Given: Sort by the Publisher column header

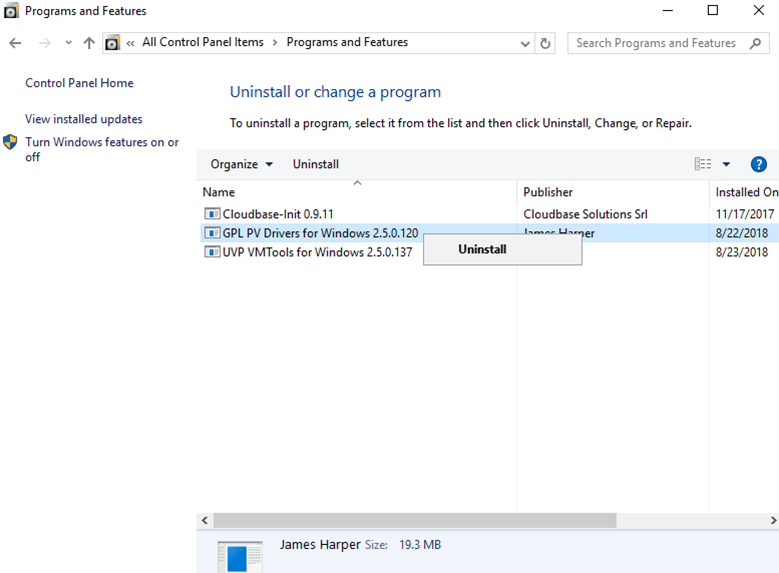Looking at the screenshot, I should (x=548, y=192).
